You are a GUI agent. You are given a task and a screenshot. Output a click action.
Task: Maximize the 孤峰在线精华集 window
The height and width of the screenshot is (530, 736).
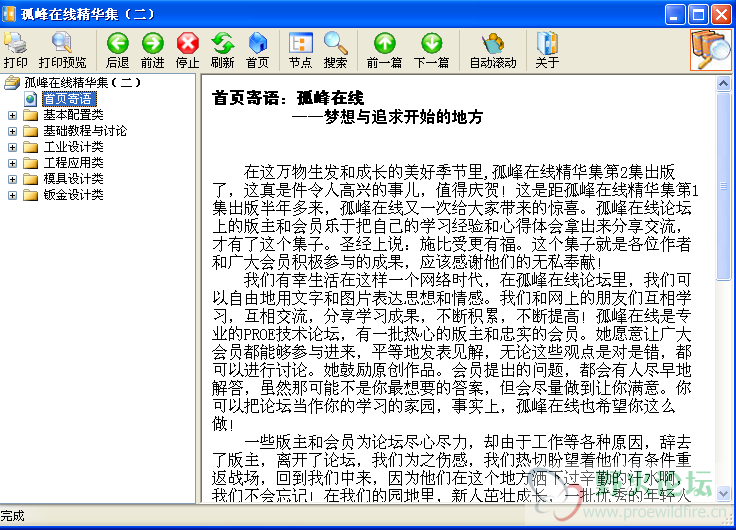[698, 15]
